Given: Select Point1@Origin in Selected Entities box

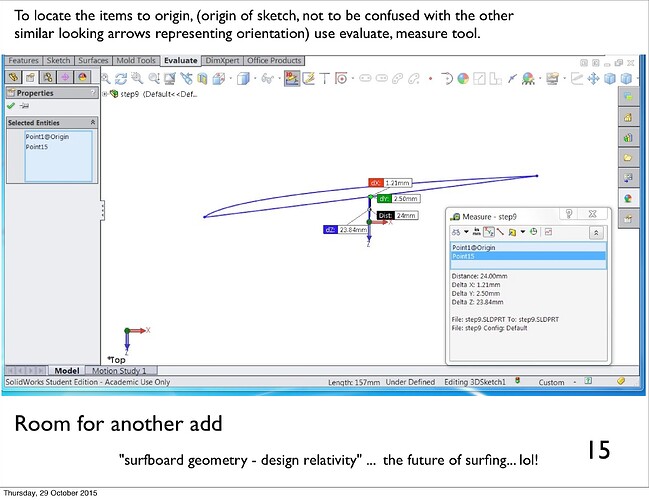Looking at the screenshot, I should [x=45, y=136].
